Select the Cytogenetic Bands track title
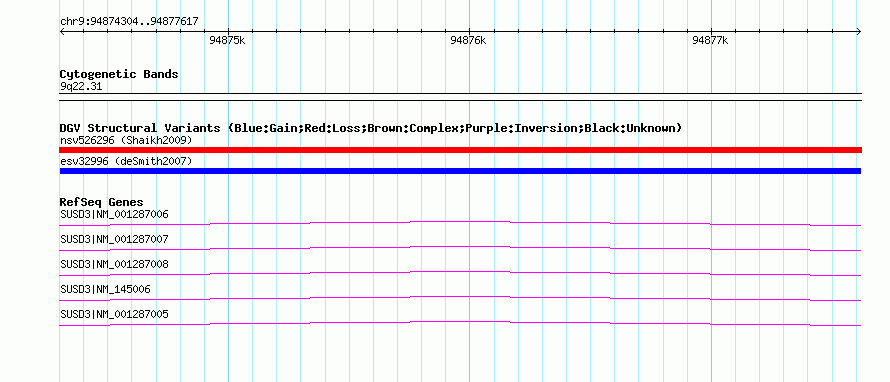The image size is (890, 382). click(x=119, y=74)
